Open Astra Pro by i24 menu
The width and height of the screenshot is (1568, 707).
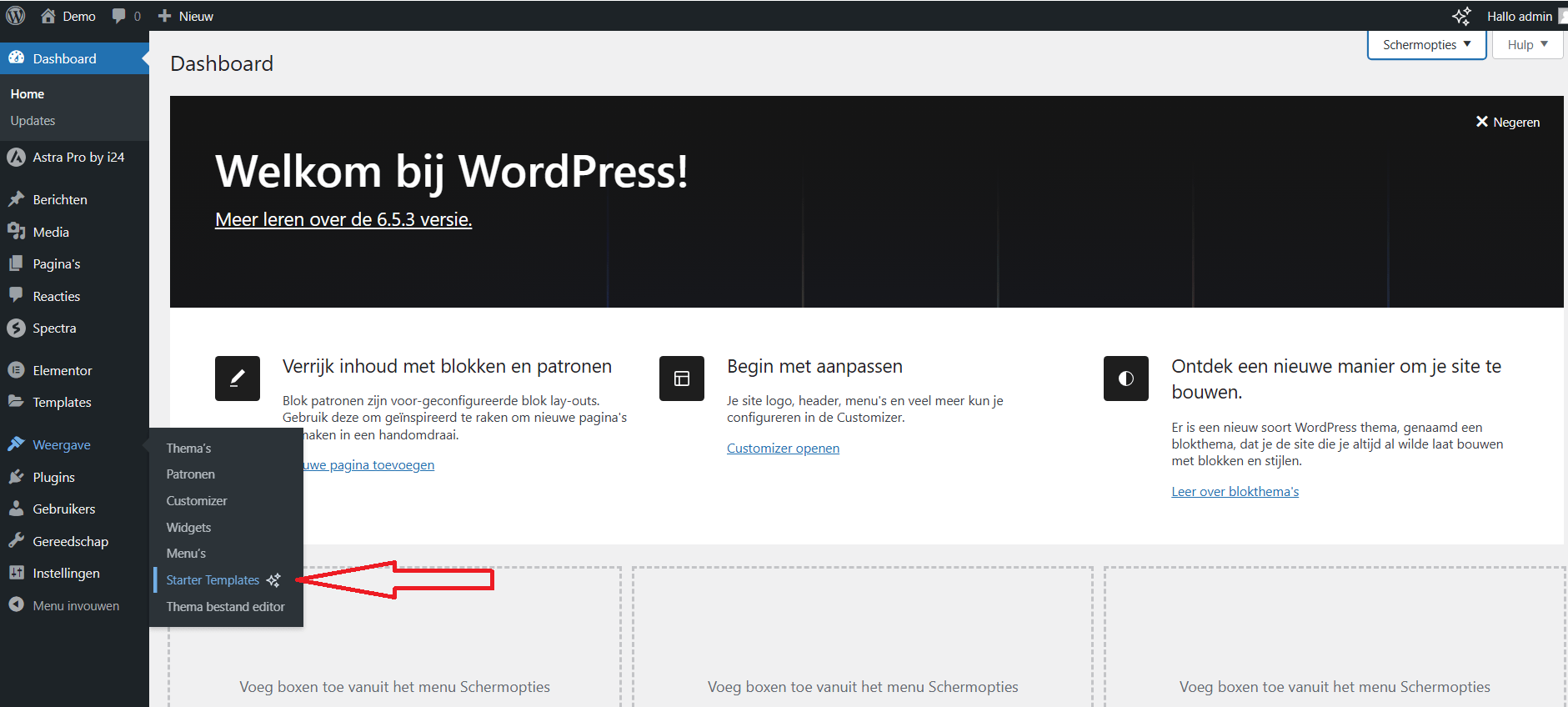[74, 157]
